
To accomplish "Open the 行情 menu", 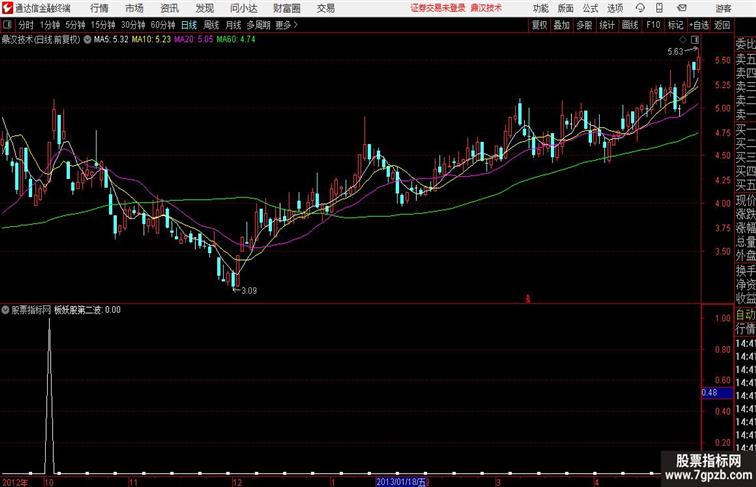I will click(99, 8).
